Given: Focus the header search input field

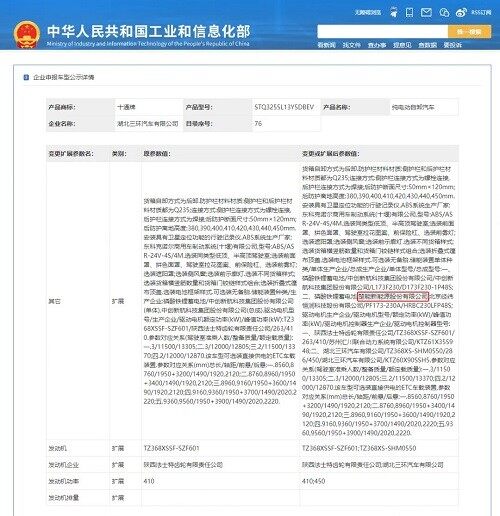Looking at the screenshot, I should pos(382,32).
